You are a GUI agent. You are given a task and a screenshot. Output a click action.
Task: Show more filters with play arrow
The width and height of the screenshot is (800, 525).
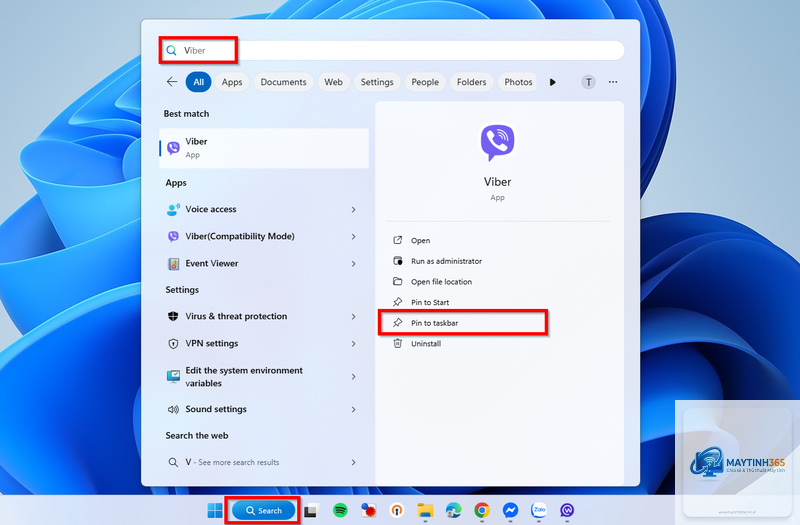tap(553, 82)
